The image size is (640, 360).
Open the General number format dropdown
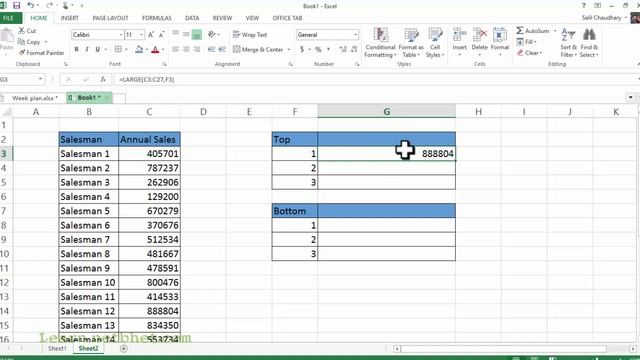[356, 35]
